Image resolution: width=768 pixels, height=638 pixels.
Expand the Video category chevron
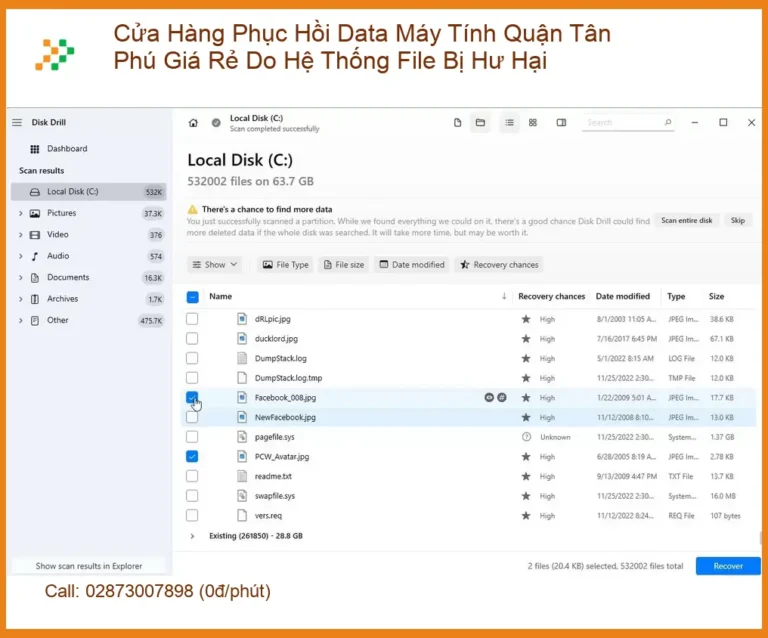(21, 235)
